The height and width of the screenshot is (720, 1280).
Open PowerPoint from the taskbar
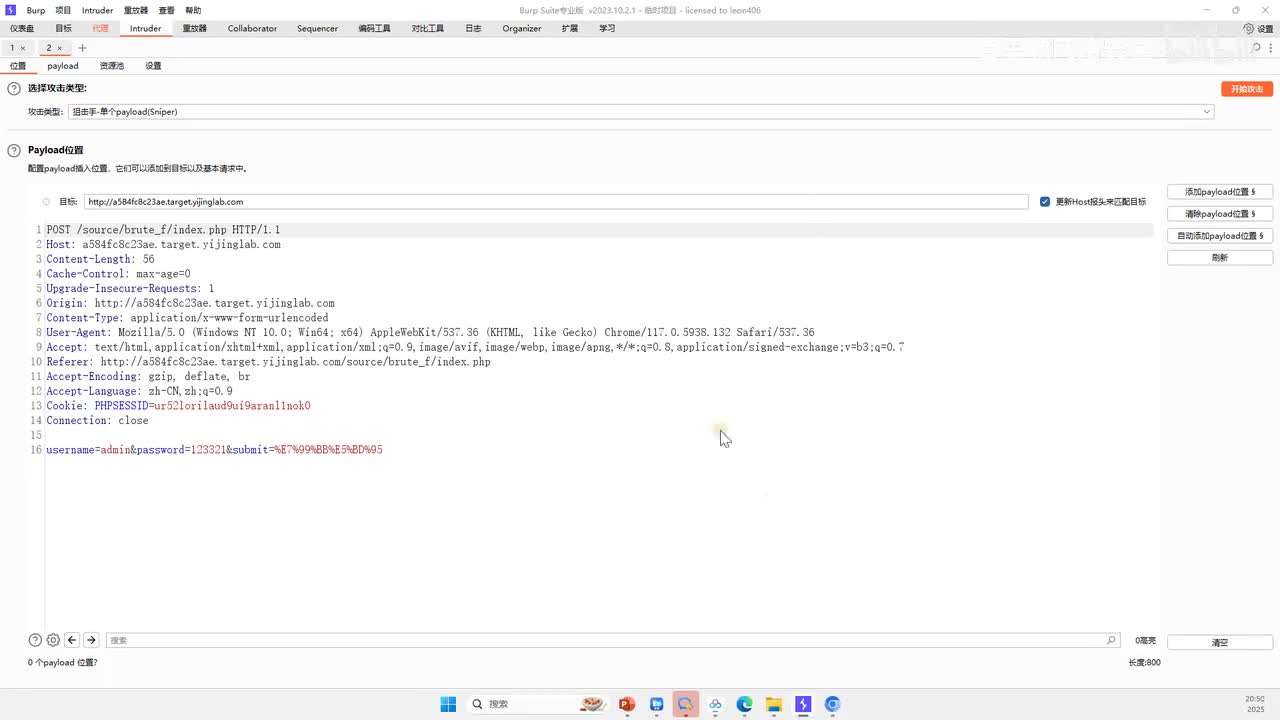pos(627,704)
